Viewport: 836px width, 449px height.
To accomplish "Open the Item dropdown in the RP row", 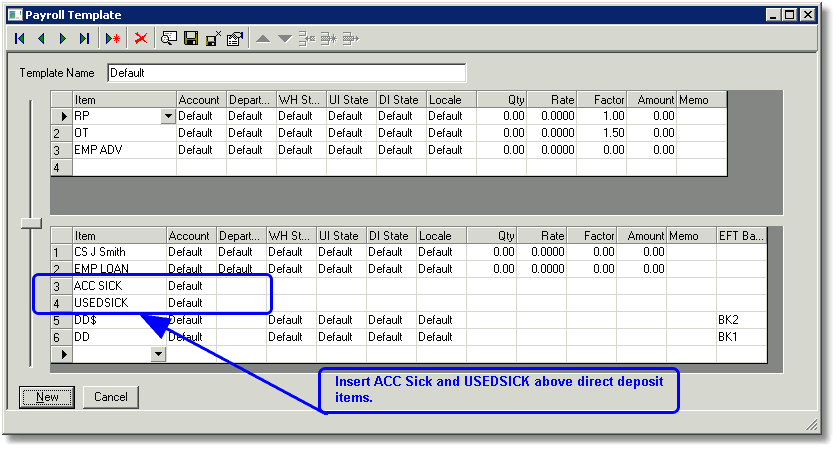I will (168, 116).
